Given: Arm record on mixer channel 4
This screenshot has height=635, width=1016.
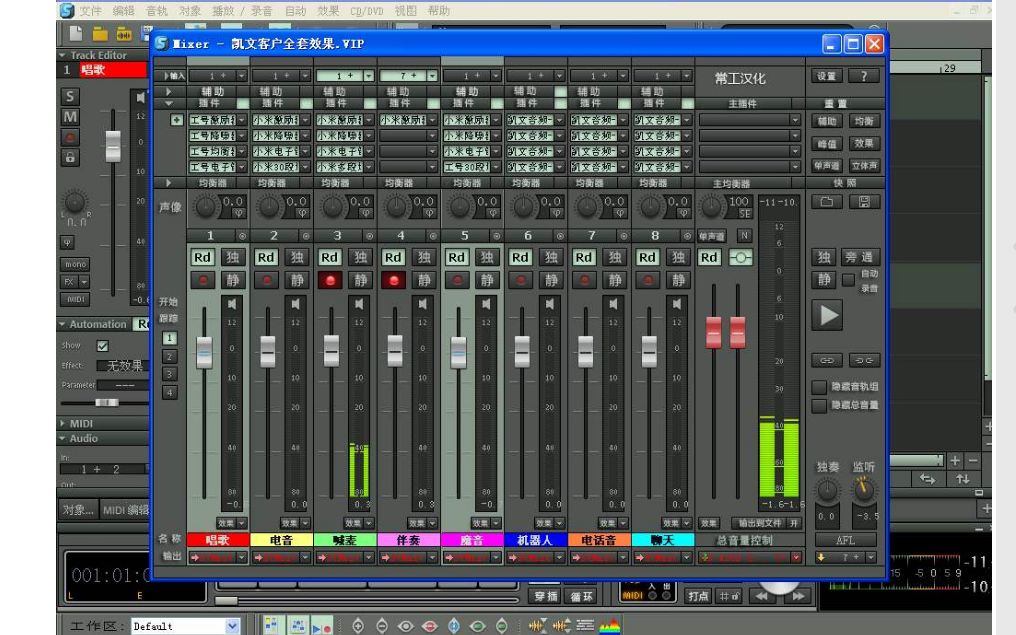Looking at the screenshot, I should [393, 281].
